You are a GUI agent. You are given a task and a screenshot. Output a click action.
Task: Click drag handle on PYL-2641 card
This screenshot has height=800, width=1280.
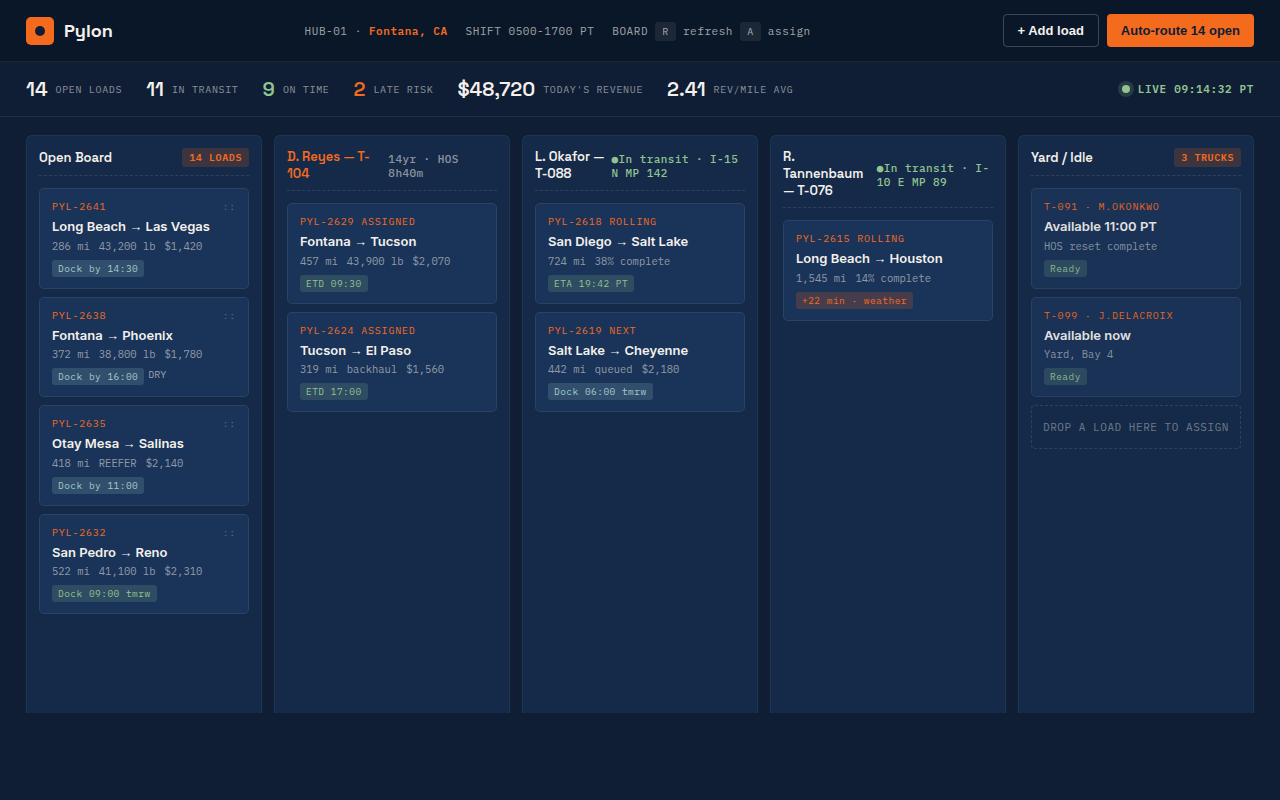coord(229,207)
